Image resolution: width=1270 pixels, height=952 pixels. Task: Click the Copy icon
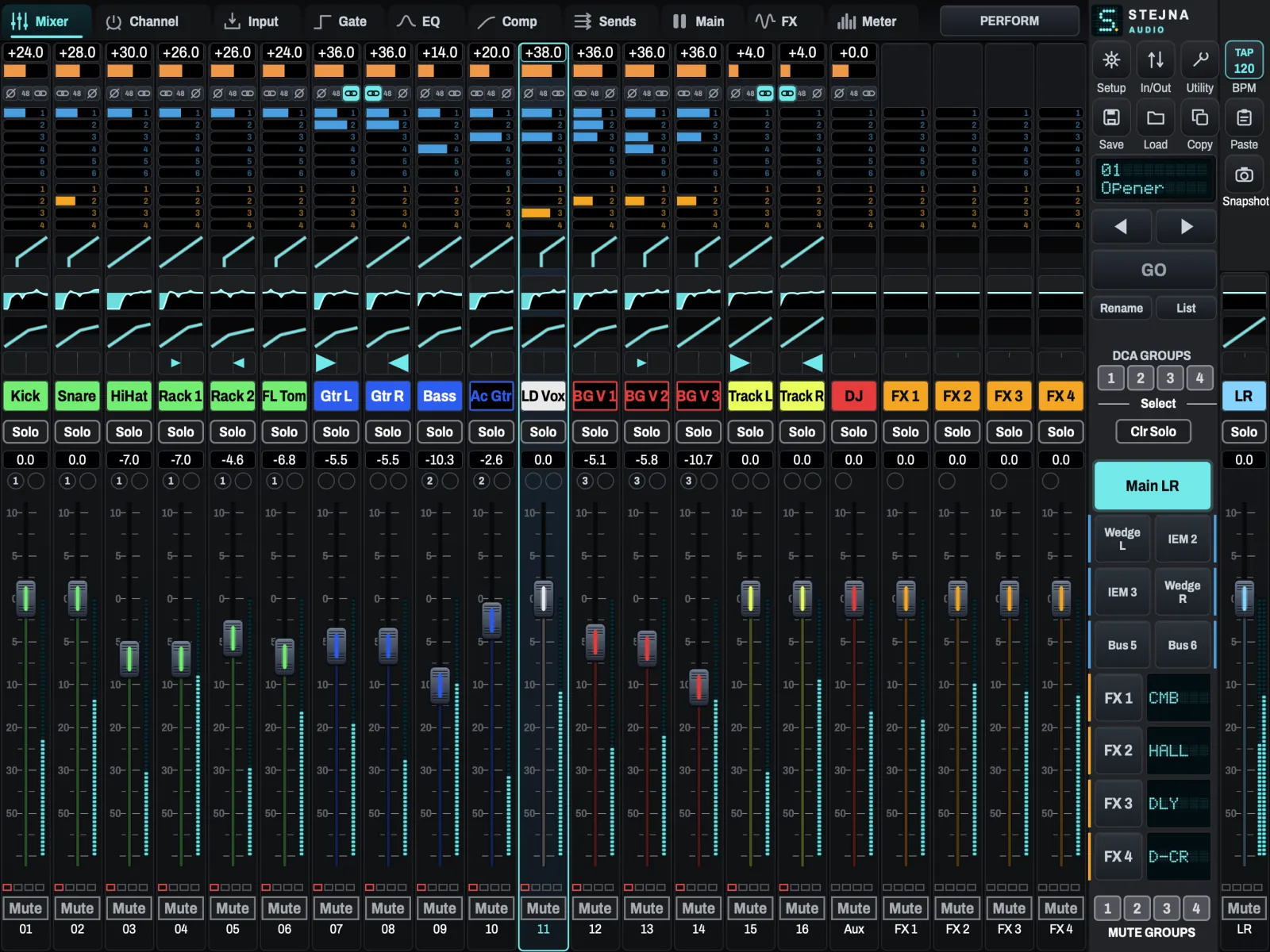pyautogui.click(x=1200, y=118)
